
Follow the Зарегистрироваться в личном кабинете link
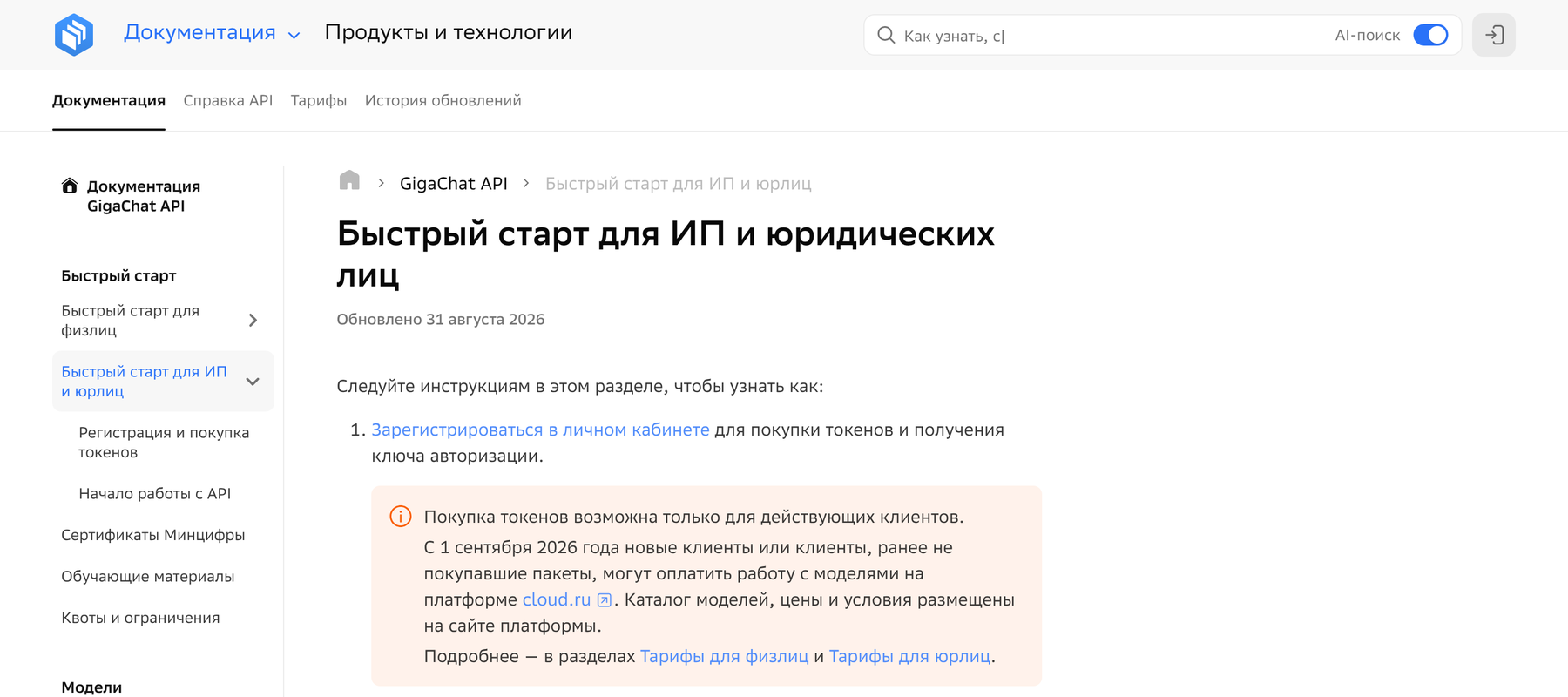[540, 430]
